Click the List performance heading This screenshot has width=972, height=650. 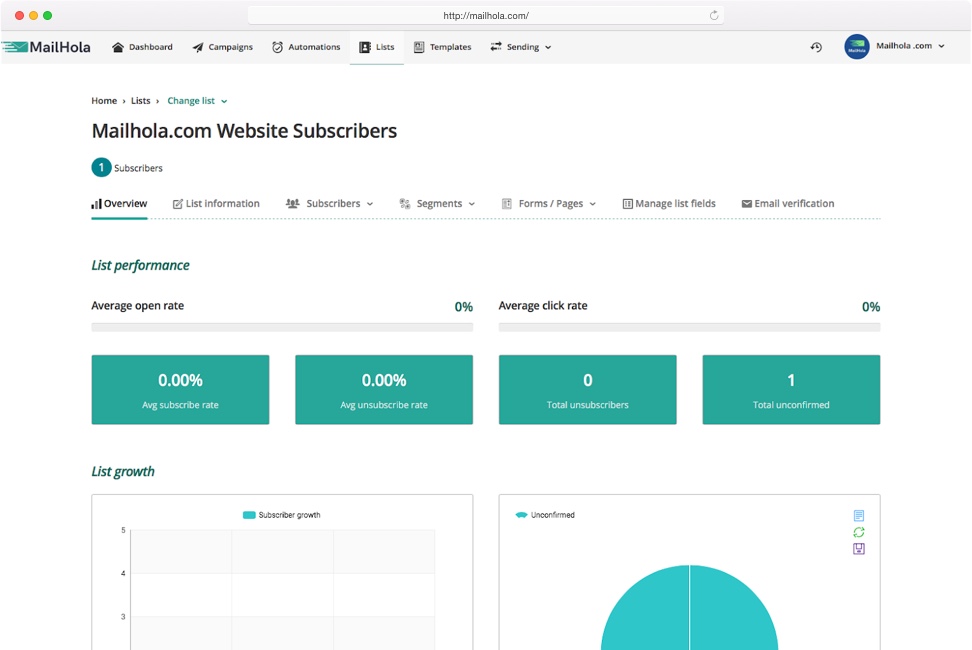141,265
